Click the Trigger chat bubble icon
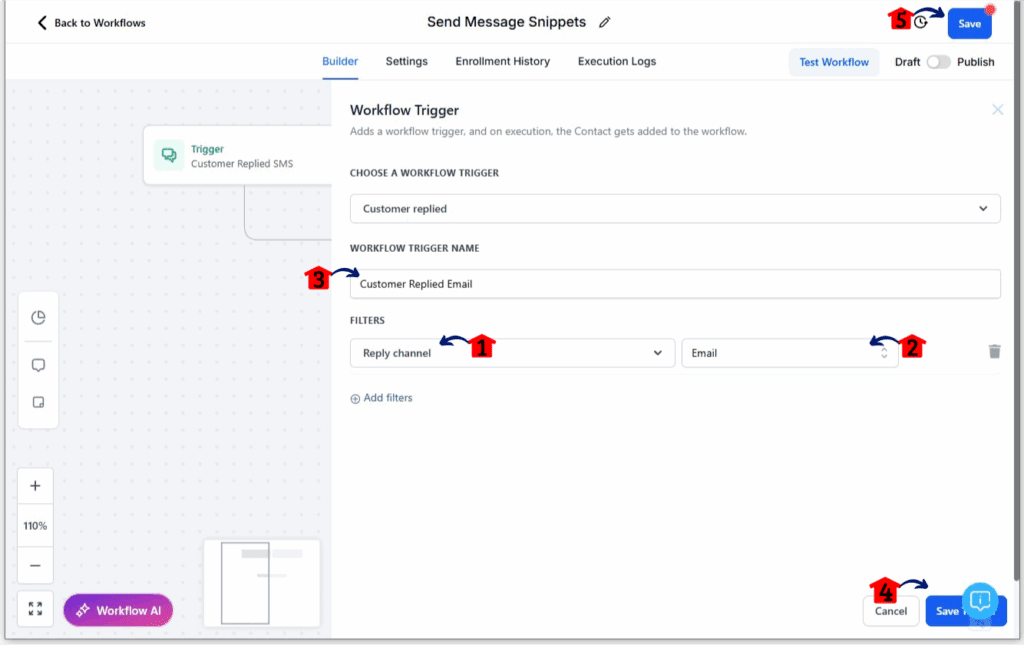 (169, 155)
